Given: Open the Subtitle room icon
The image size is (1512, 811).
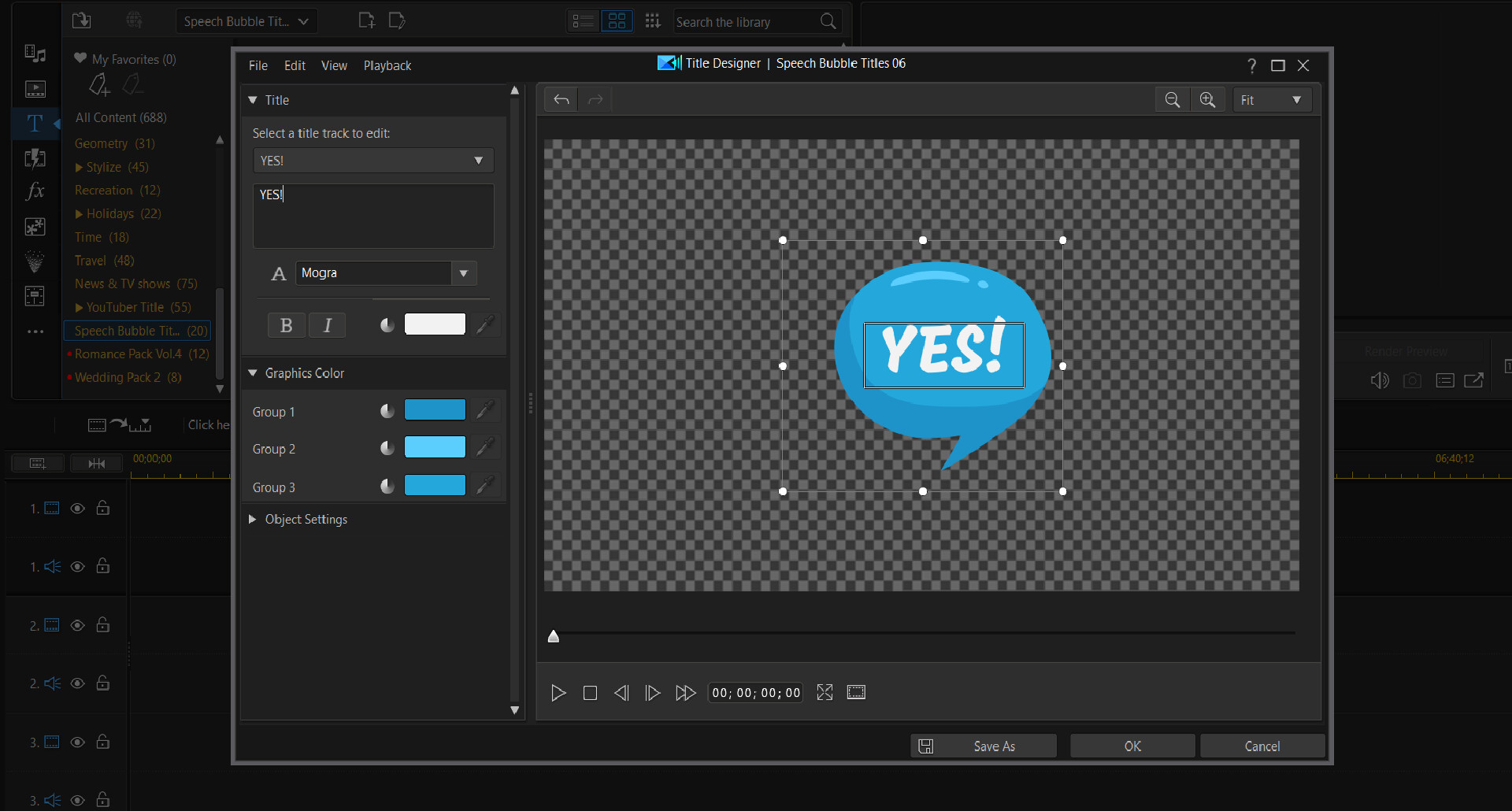Looking at the screenshot, I should tap(35, 296).
